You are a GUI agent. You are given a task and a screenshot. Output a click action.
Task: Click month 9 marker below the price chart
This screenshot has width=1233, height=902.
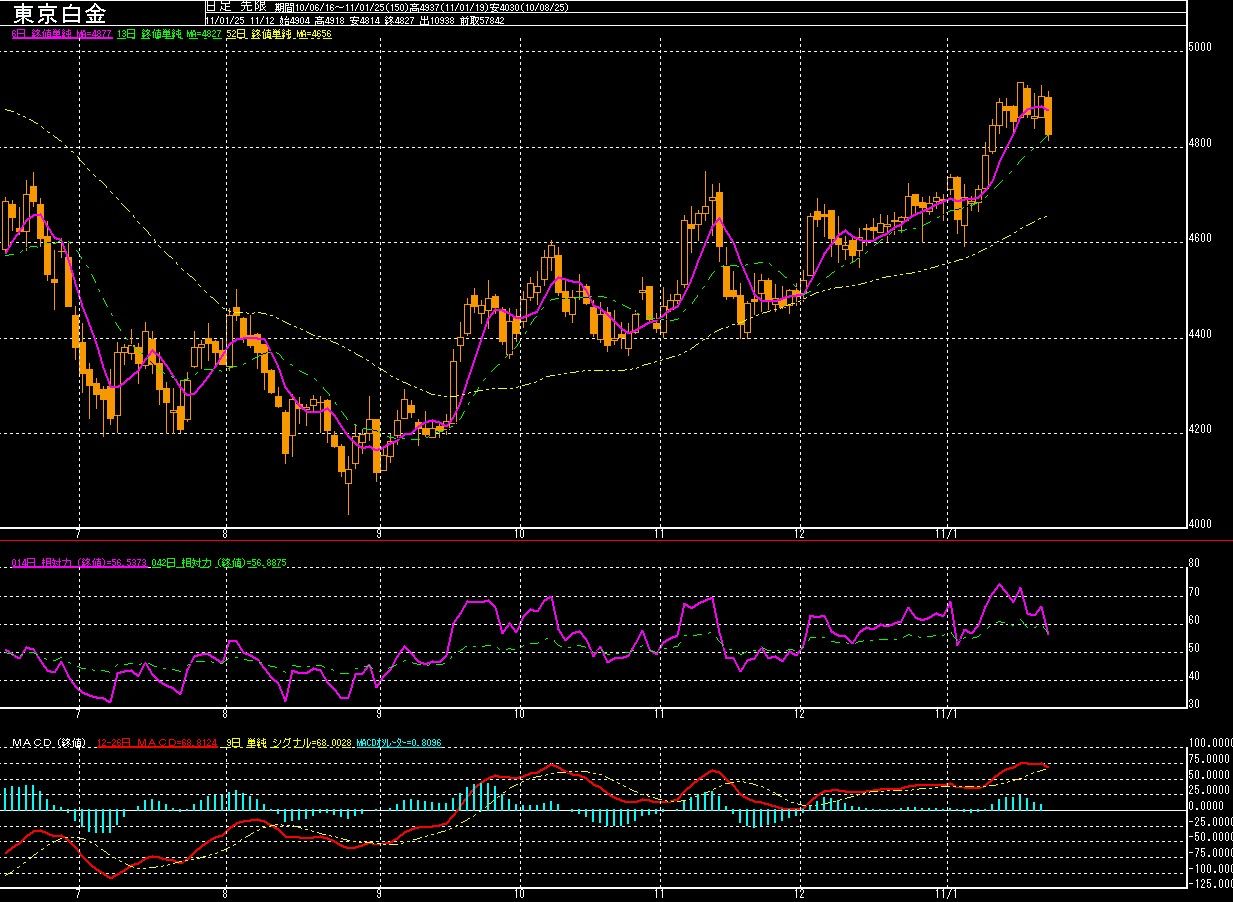[380, 533]
